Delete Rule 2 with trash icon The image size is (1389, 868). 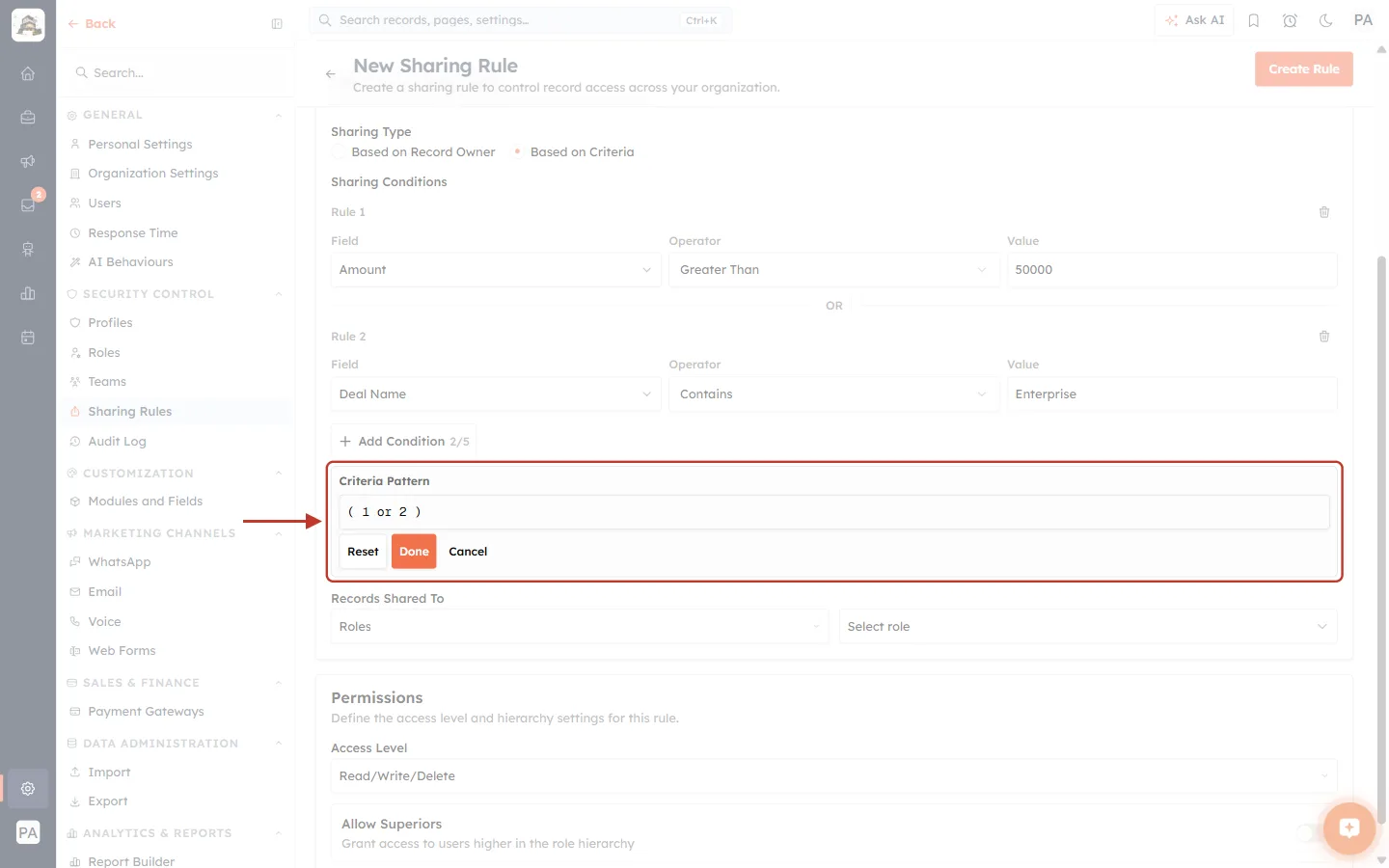pyautogui.click(x=1324, y=337)
